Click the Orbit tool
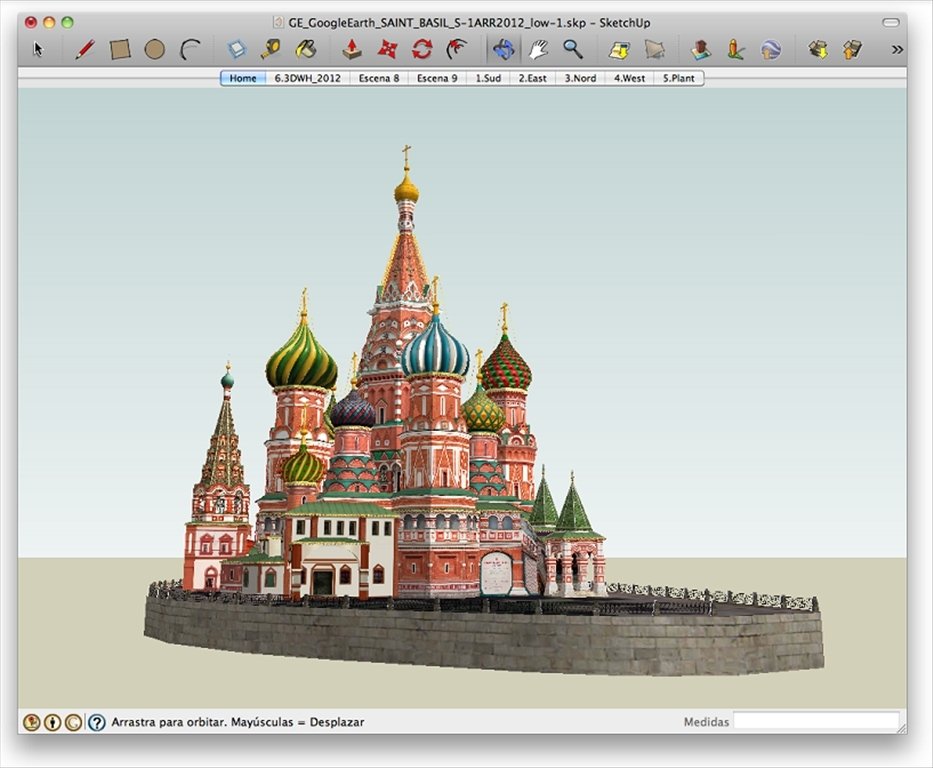Image resolution: width=933 pixels, height=768 pixels. 503,49
